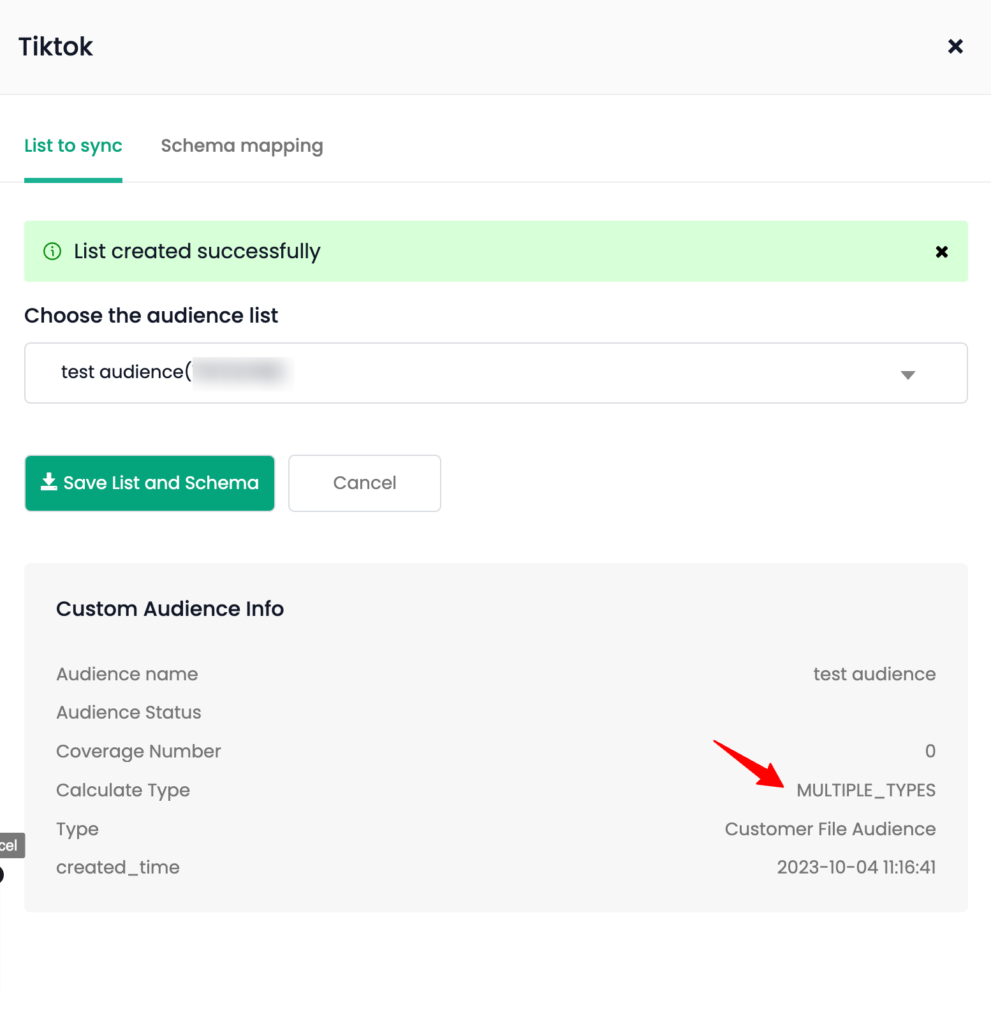The image size is (991, 1024).
Task: Click the info icon in success banner
Action: coord(52,251)
